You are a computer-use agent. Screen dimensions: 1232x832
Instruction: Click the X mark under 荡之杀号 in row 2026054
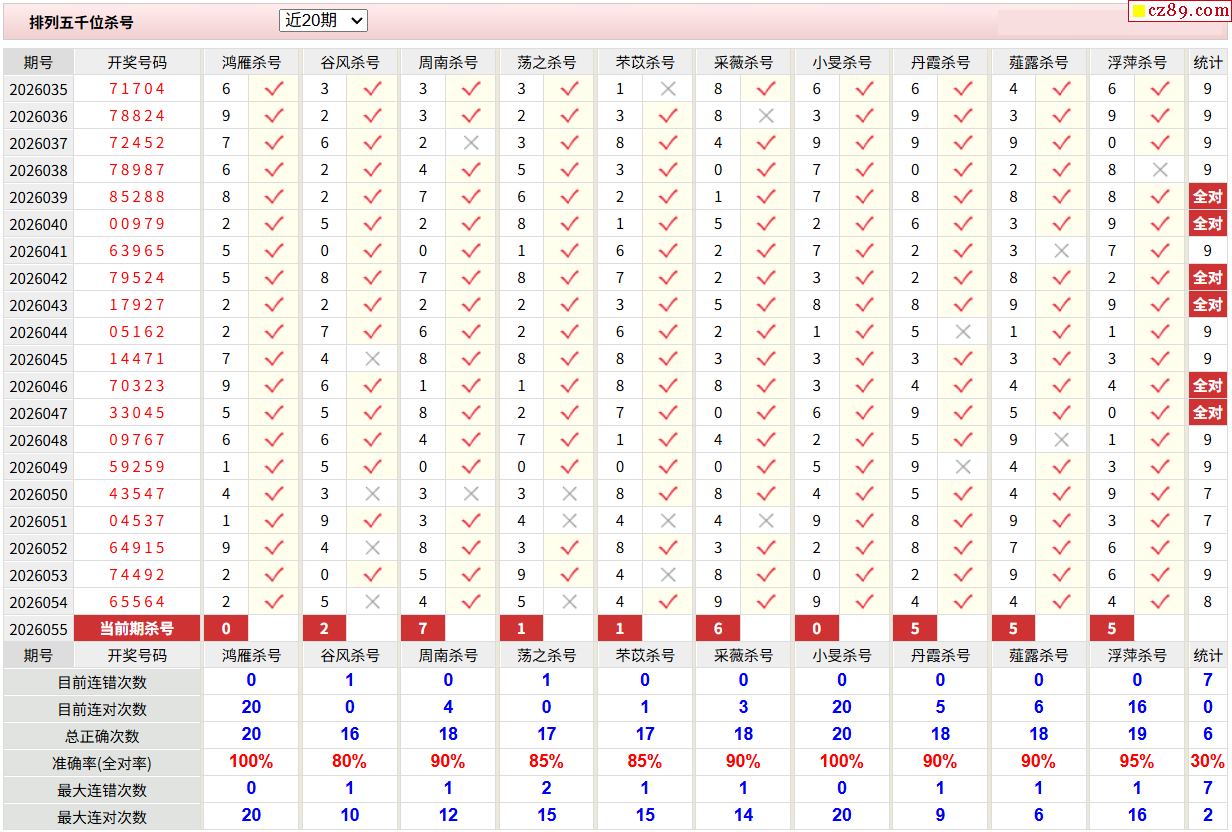pos(570,602)
